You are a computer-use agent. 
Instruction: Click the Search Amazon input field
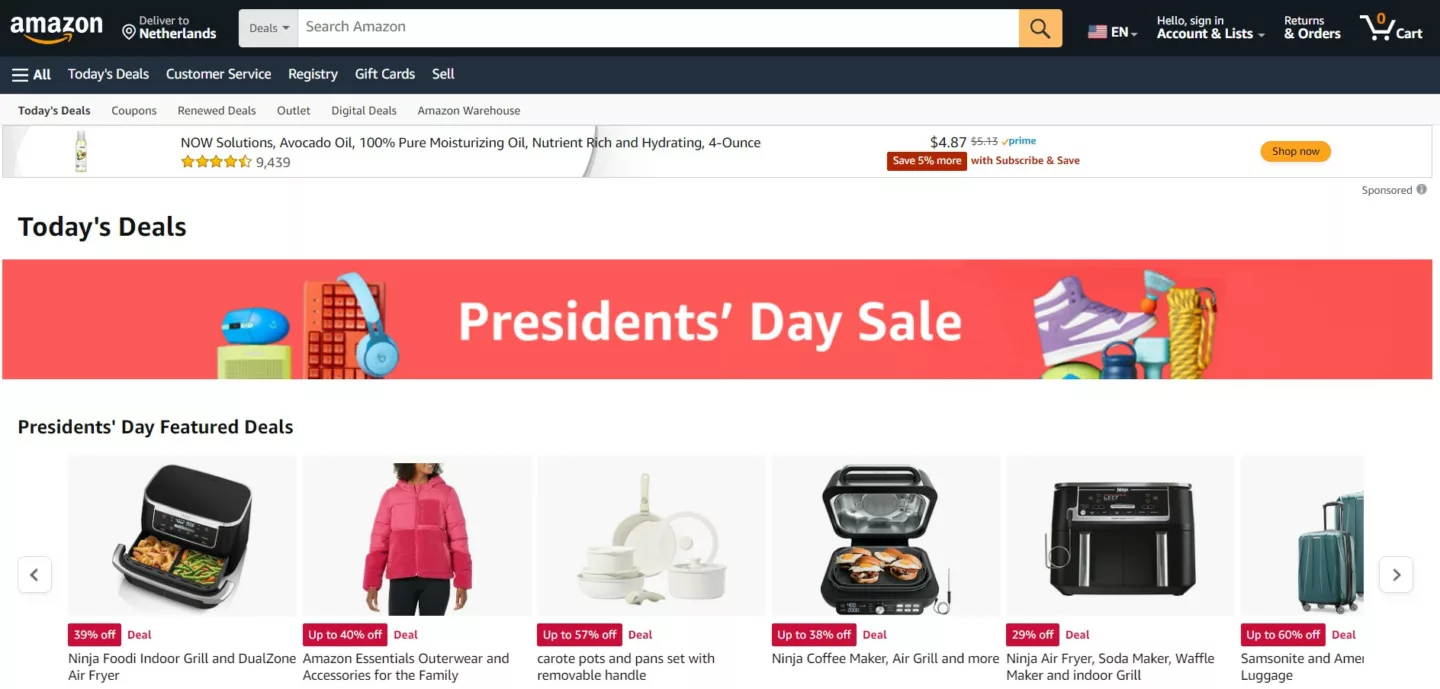pyautogui.click(x=658, y=28)
